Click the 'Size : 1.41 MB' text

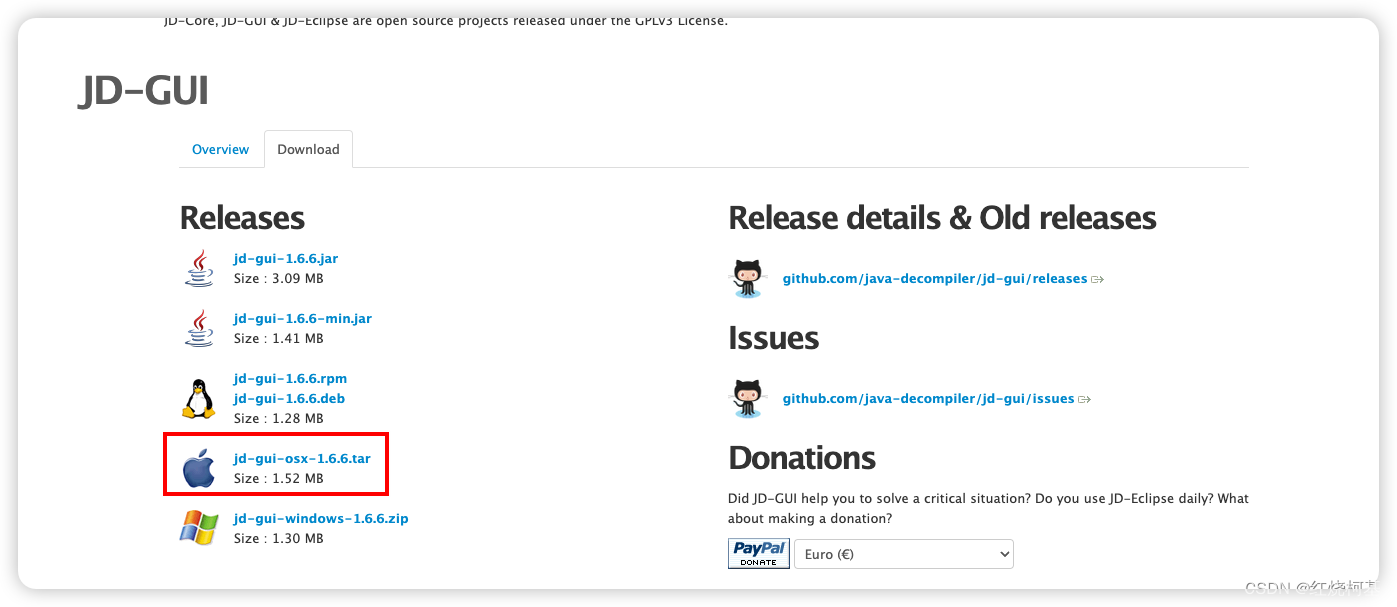pyautogui.click(x=279, y=338)
